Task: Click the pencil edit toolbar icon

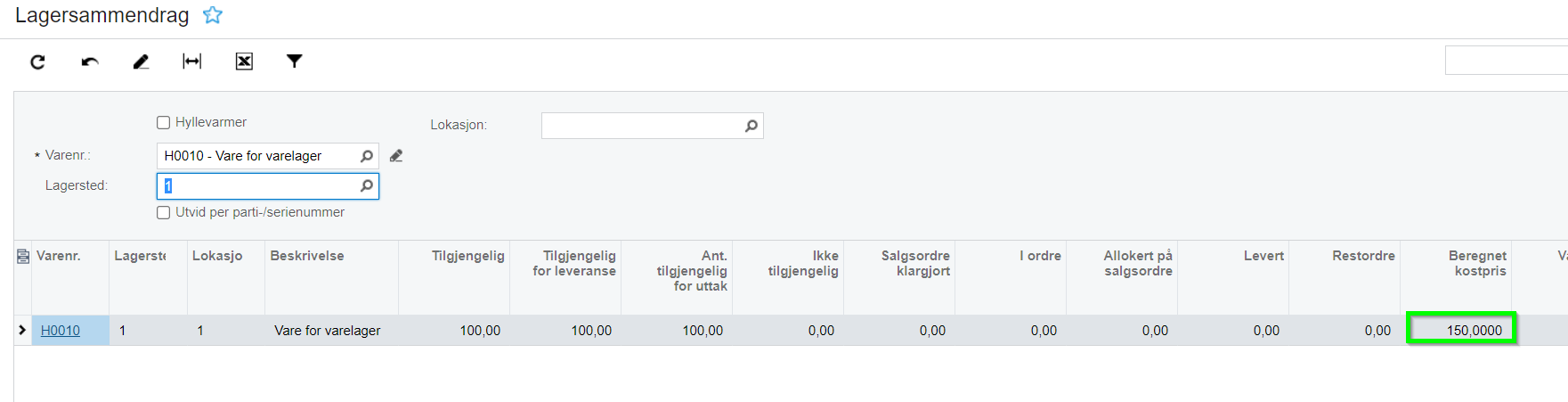Action: pyautogui.click(x=141, y=62)
